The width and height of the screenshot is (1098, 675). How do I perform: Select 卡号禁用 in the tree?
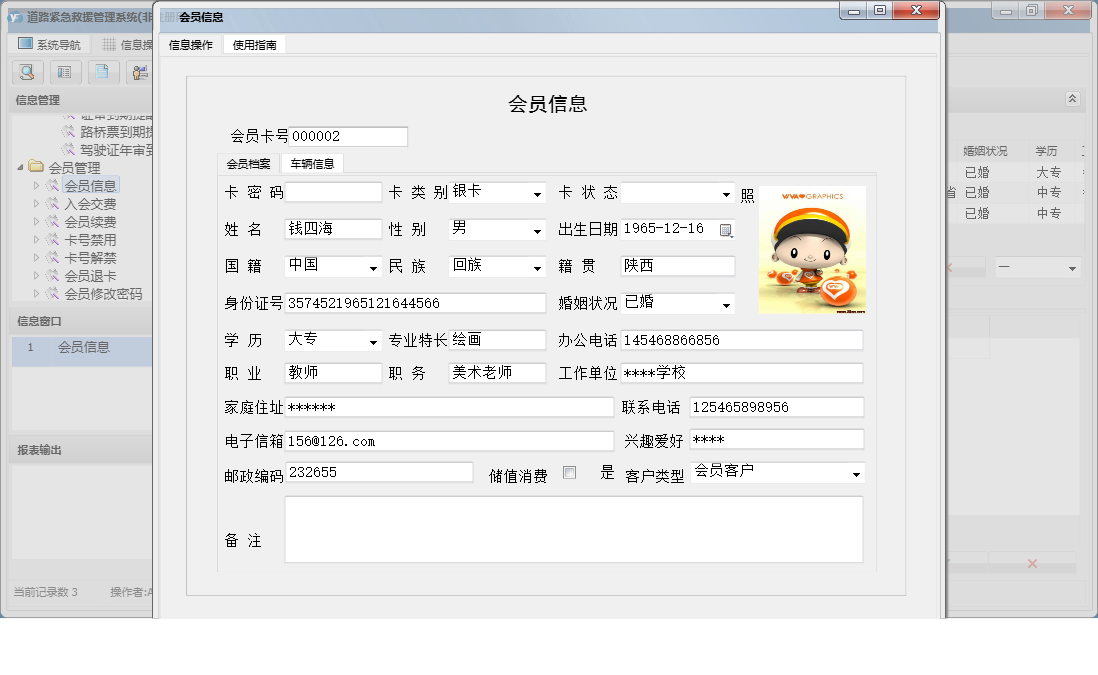(x=90, y=240)
